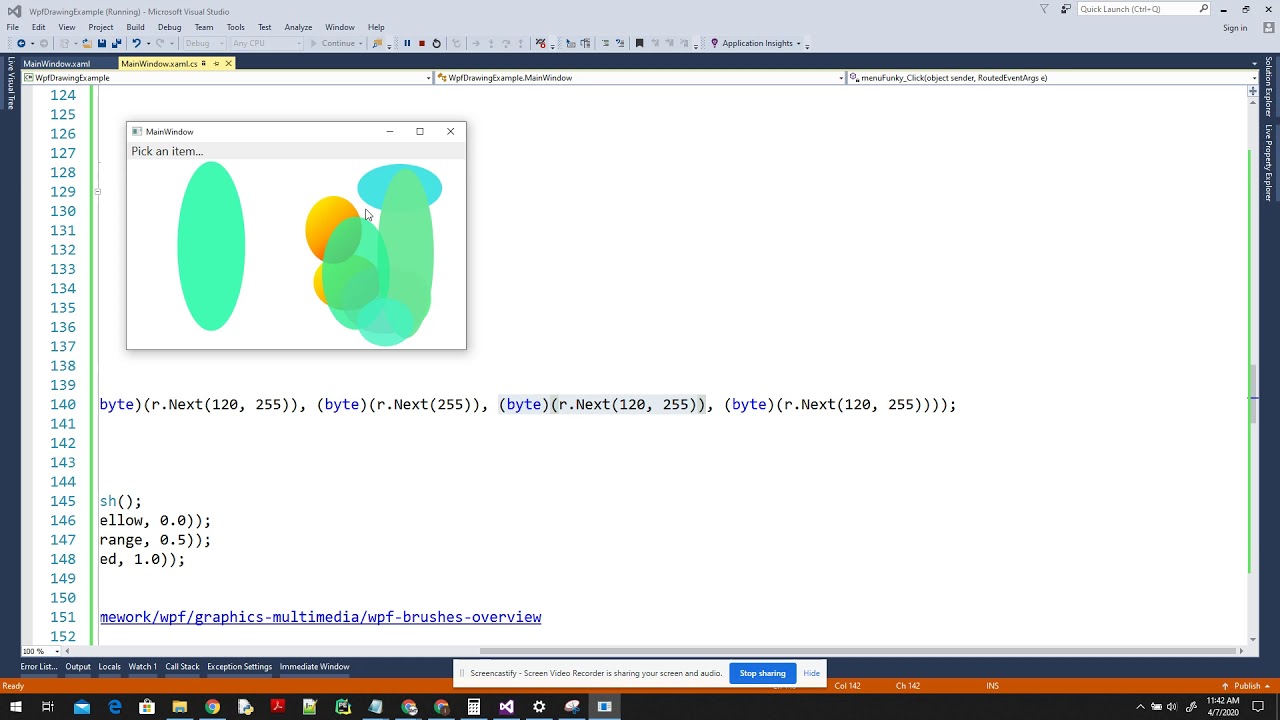1280x720 pixels.
Task: Click the Undo arrow in the toolbar
Action: [x=136, y=43]
